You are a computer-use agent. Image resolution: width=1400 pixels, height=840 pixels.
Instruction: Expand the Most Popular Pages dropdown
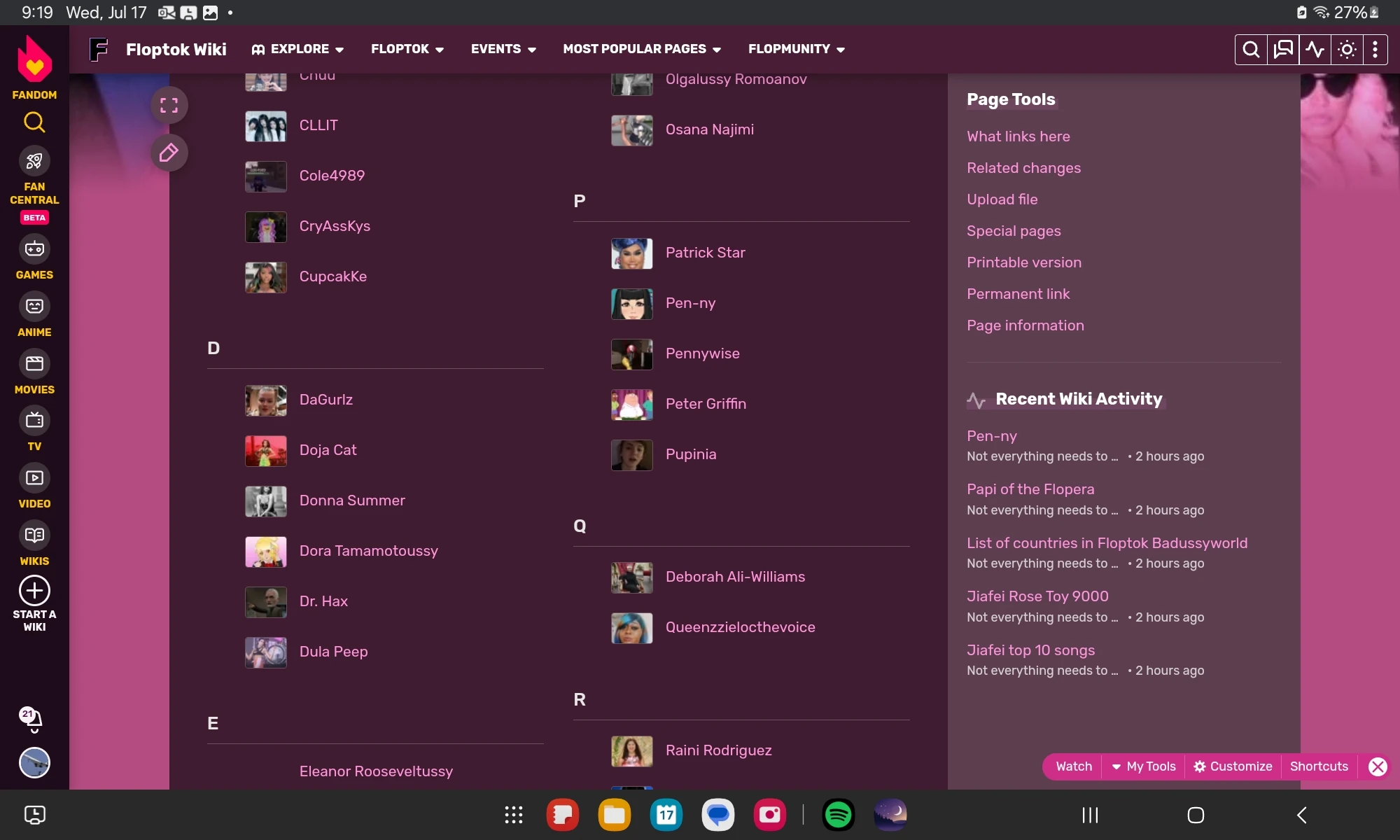pyautogui.click(x=641, y=49)
